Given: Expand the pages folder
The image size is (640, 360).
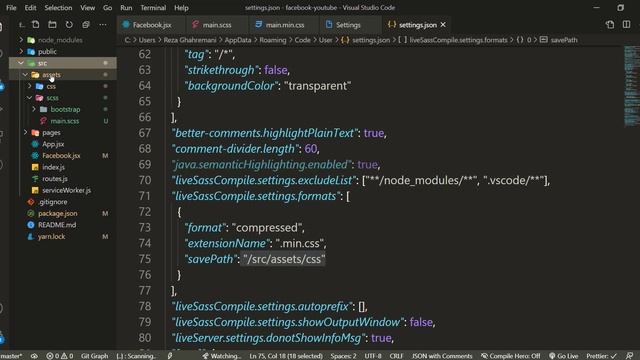Looking at the screenshot, I should point(51,133).
